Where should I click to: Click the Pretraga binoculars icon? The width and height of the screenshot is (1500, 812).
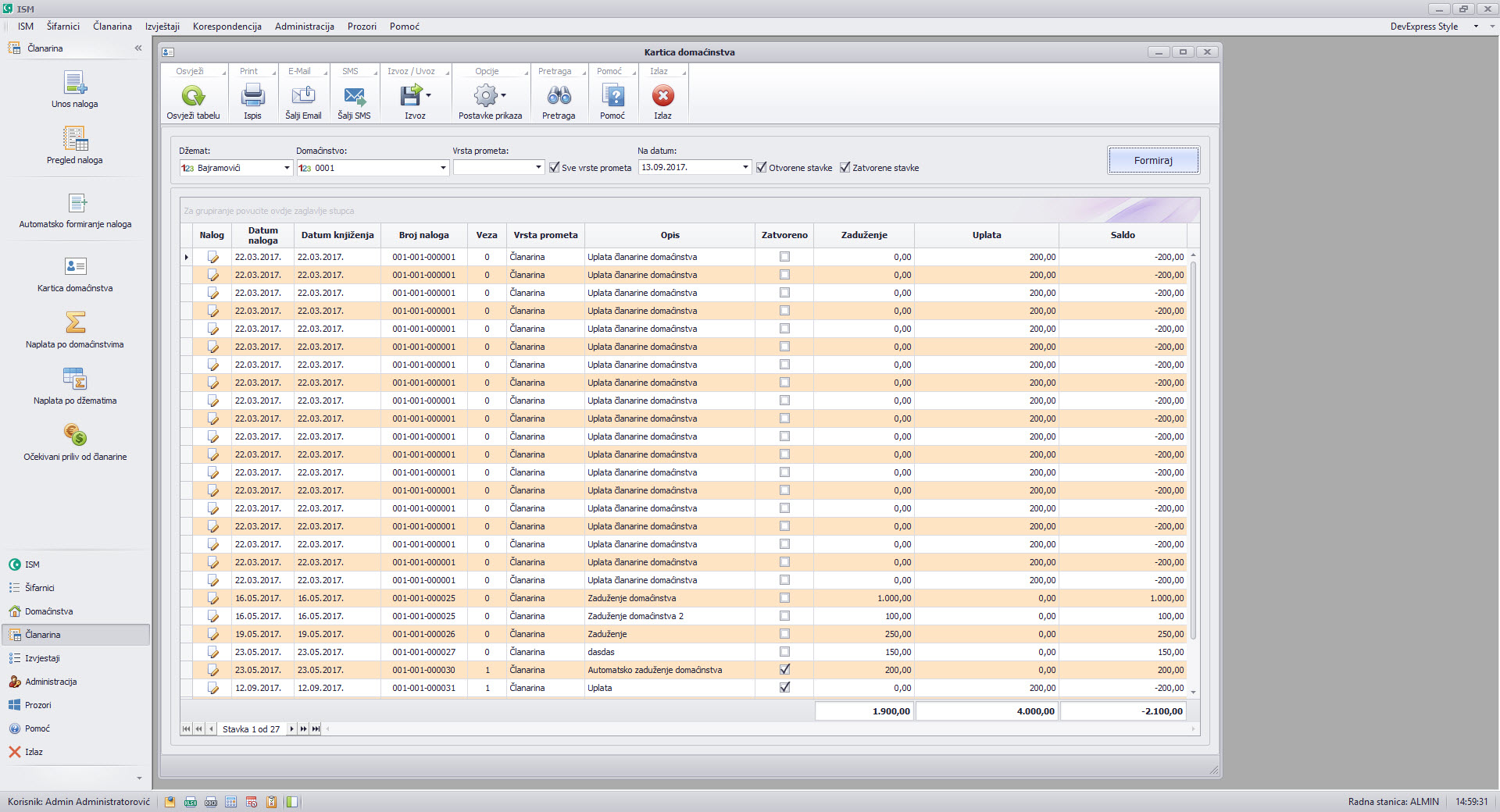(559, 96)
